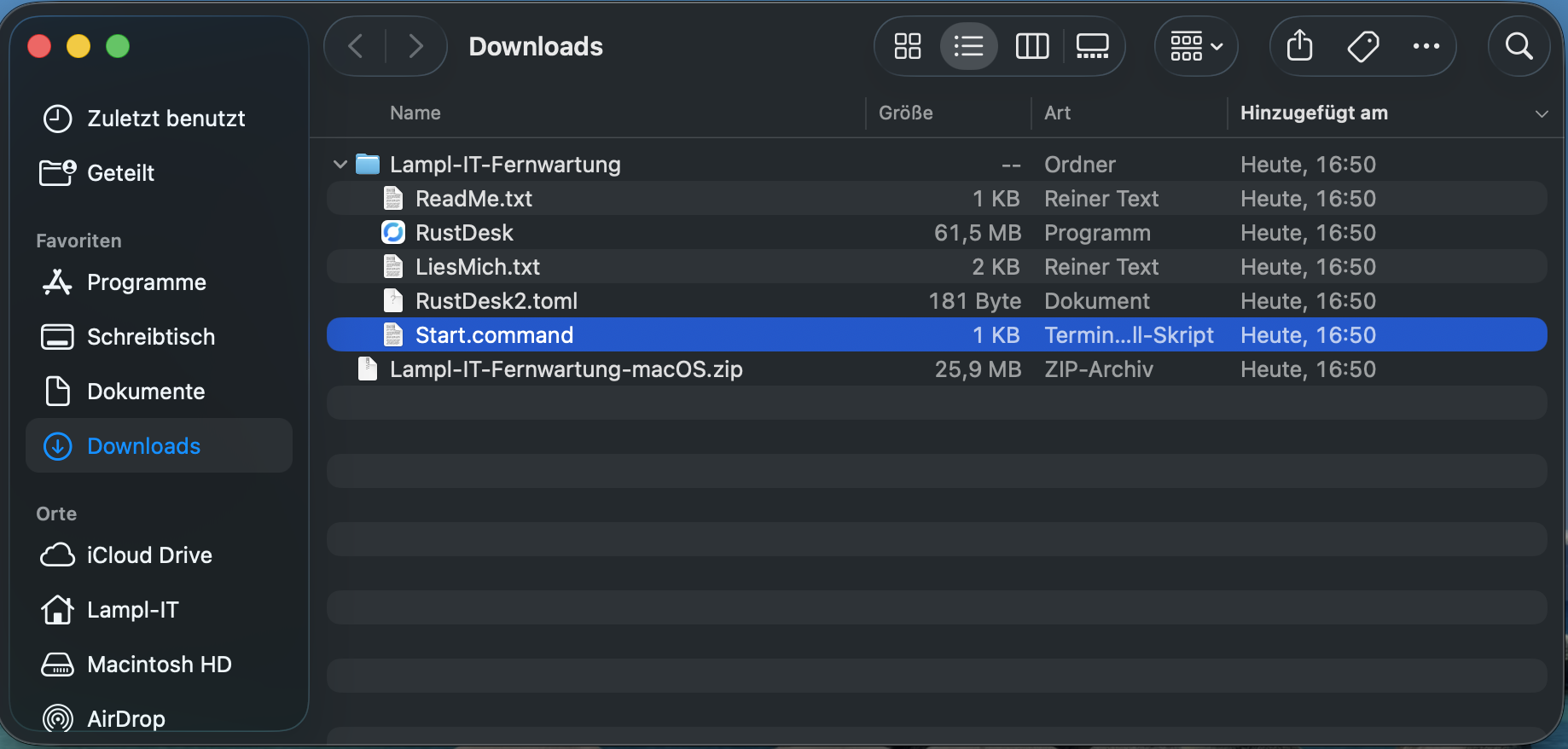The image size is (1568, 749).
Task: Go back with the left chevron
Action: click(356, 46)
